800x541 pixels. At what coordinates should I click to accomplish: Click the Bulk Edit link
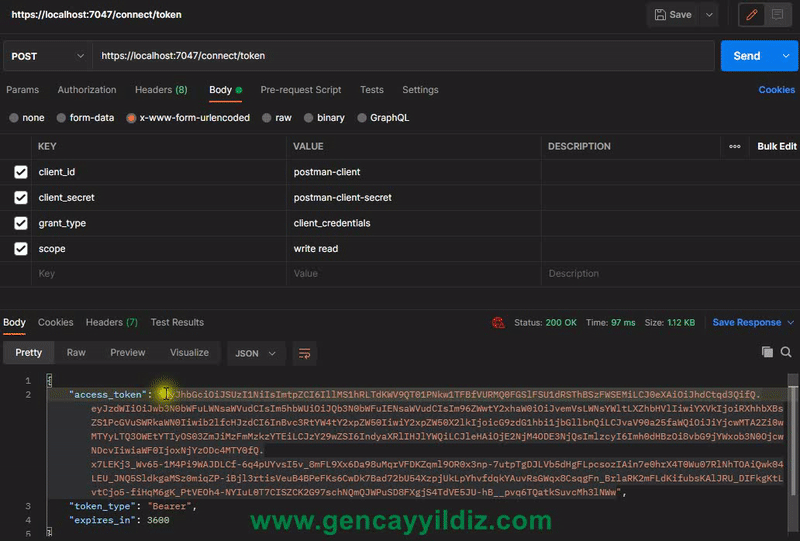[777, 146]
